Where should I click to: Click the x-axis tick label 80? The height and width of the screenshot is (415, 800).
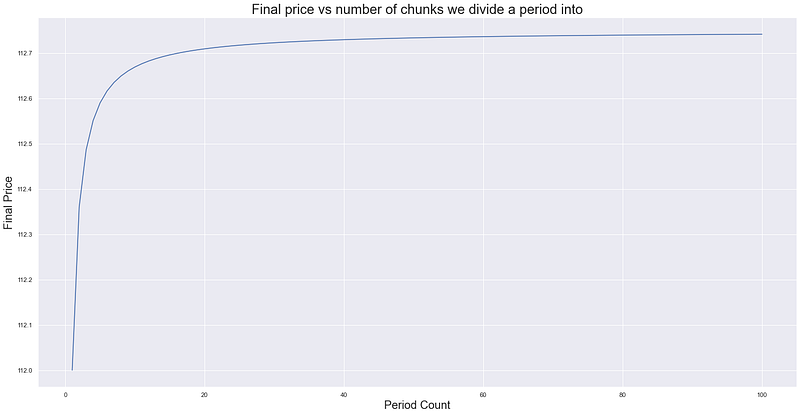[x=623, y=392]
